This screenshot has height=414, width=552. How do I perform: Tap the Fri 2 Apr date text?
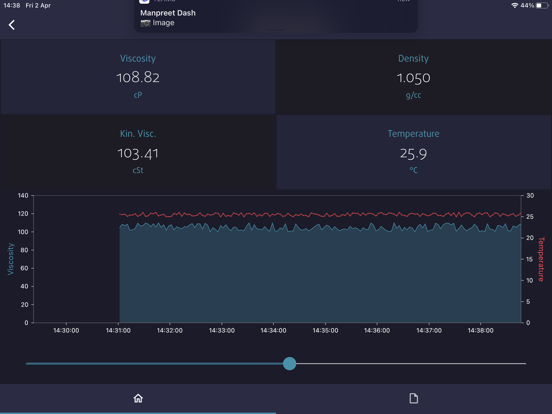tap(38, 5)
